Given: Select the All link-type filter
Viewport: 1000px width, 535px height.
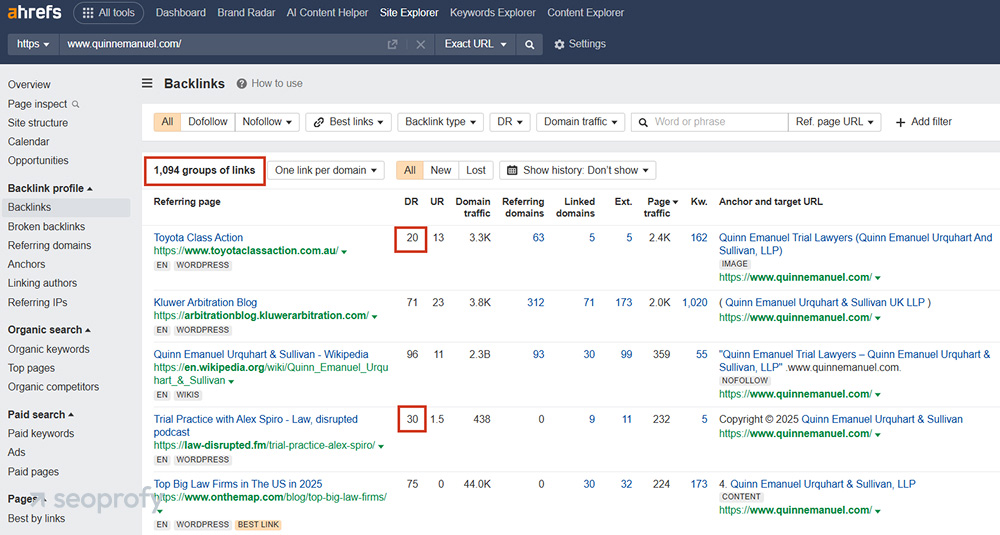Looking at the screenshot, I should (167, 122).
